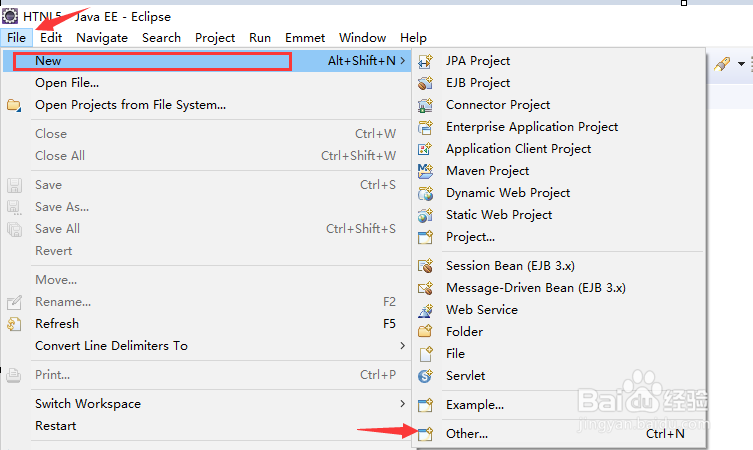The height and width of the screenshot is (450, 753).
Task: Open the Emmet menu
Action: click(305, 37)
